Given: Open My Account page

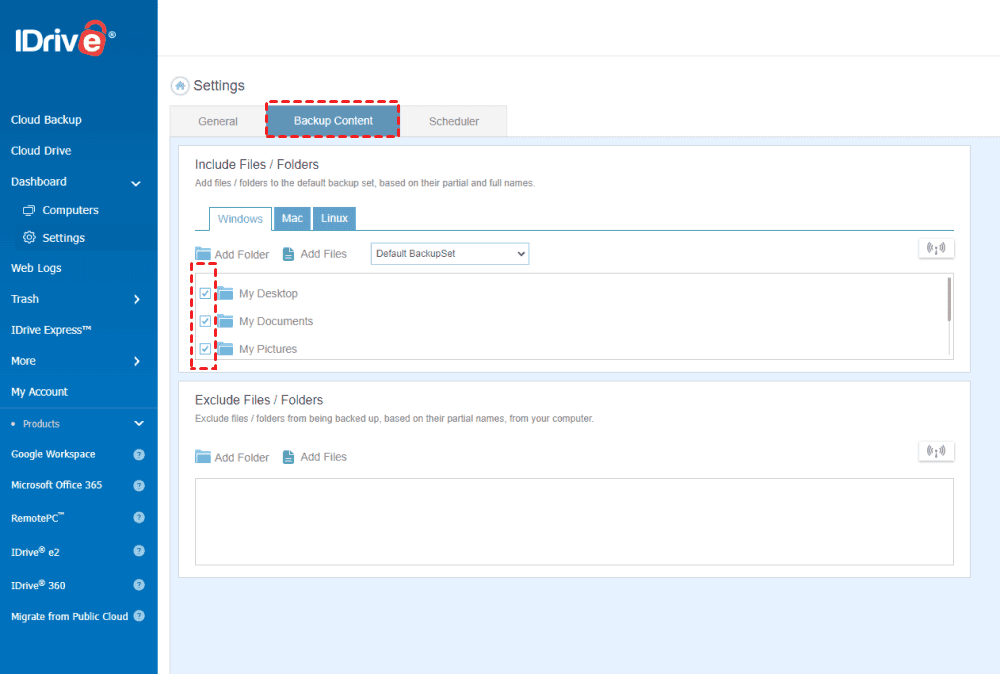Looking at the screenshot, I should click(x=40, y=392).
